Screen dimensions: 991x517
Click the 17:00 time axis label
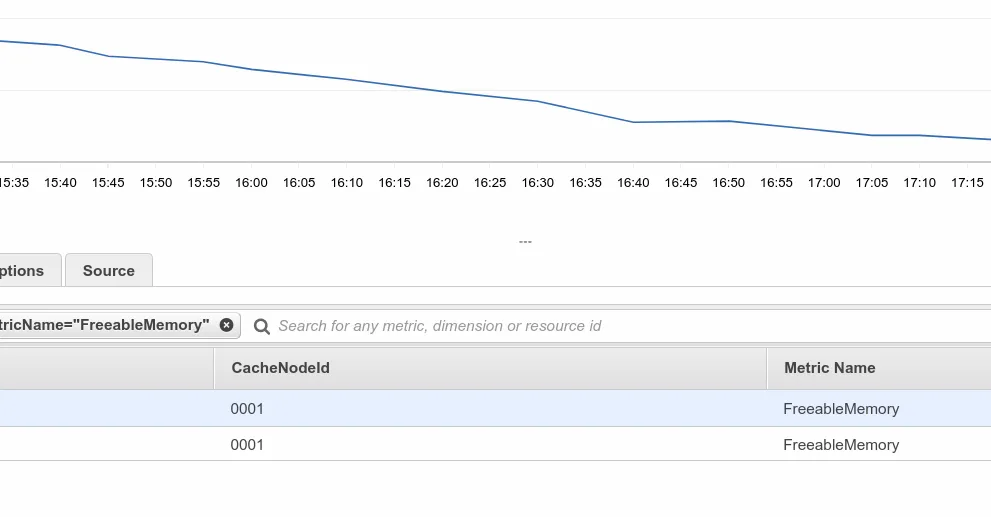click(x=824, y=183)
